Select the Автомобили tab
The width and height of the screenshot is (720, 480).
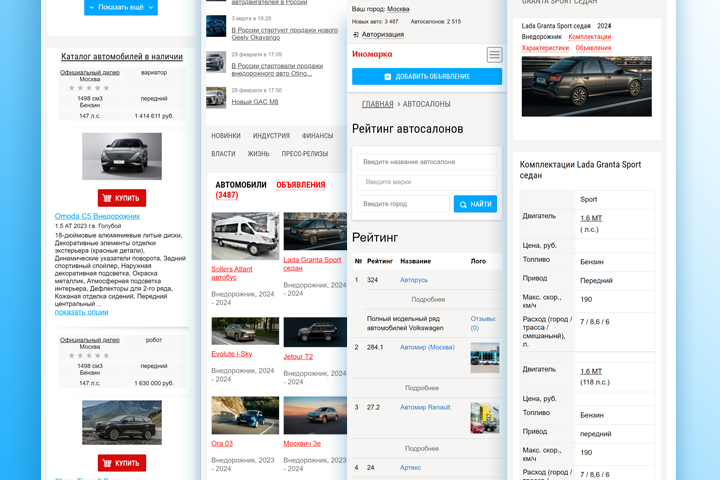pyautogui.click(x=241, y=185)
